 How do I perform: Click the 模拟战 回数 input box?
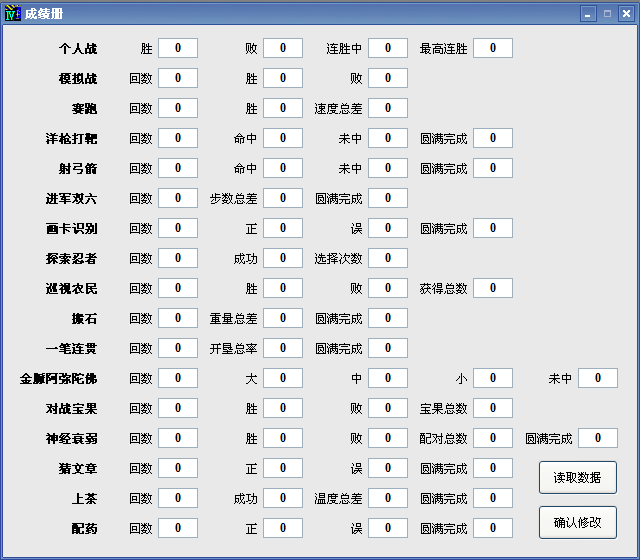click(178, 78)
